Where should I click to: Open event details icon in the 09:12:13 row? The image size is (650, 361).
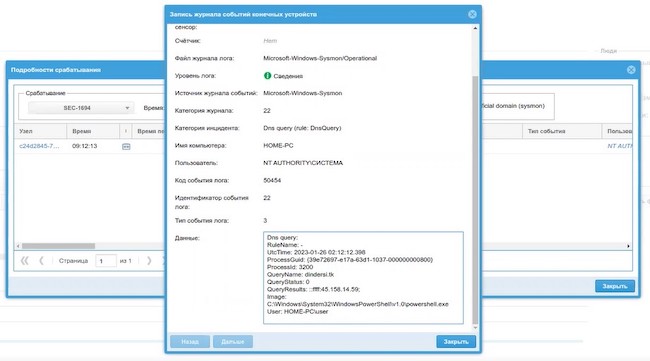126,147
